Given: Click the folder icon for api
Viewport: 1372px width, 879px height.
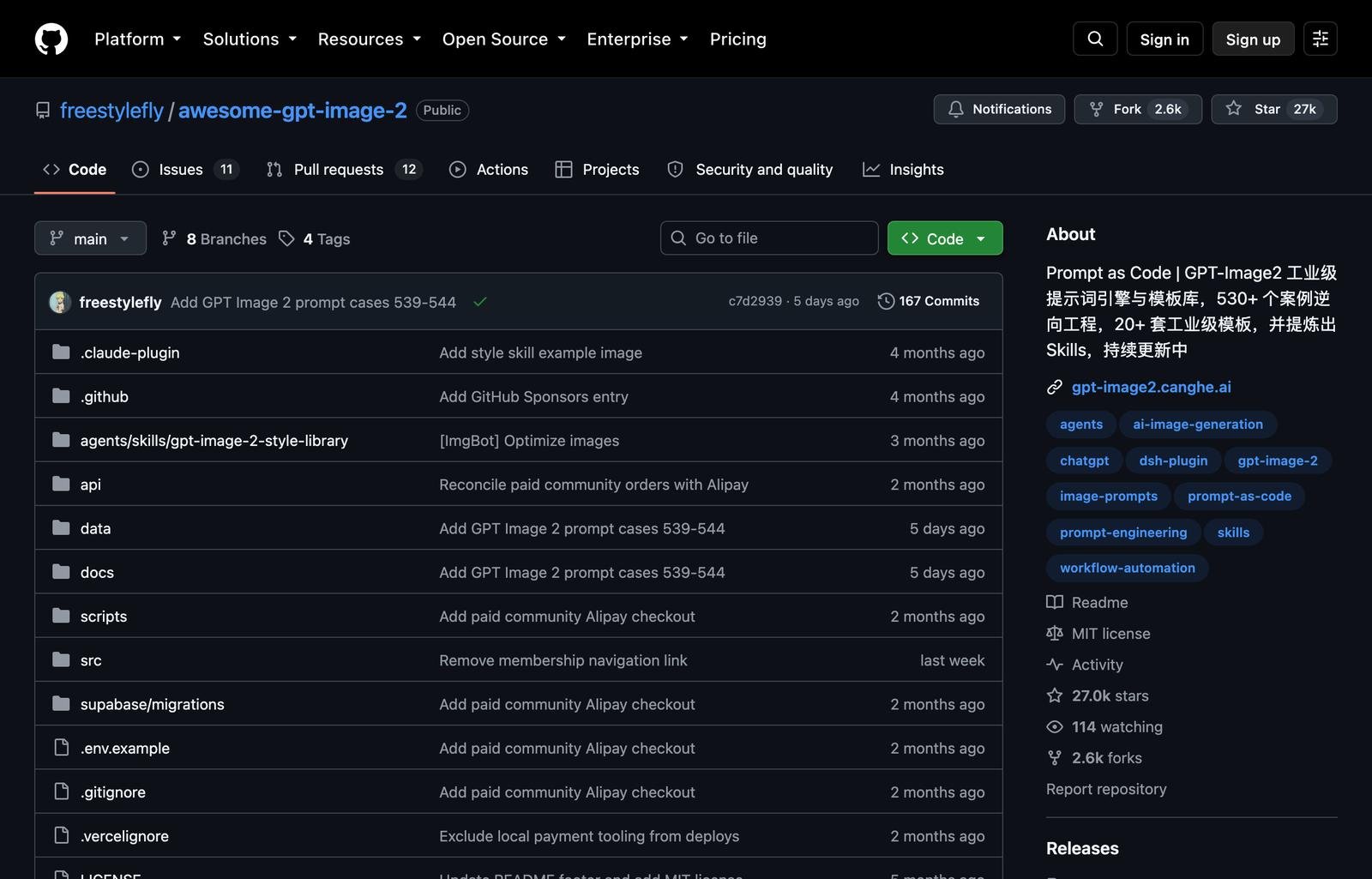Looking at the screenshot, I should 61,485.
